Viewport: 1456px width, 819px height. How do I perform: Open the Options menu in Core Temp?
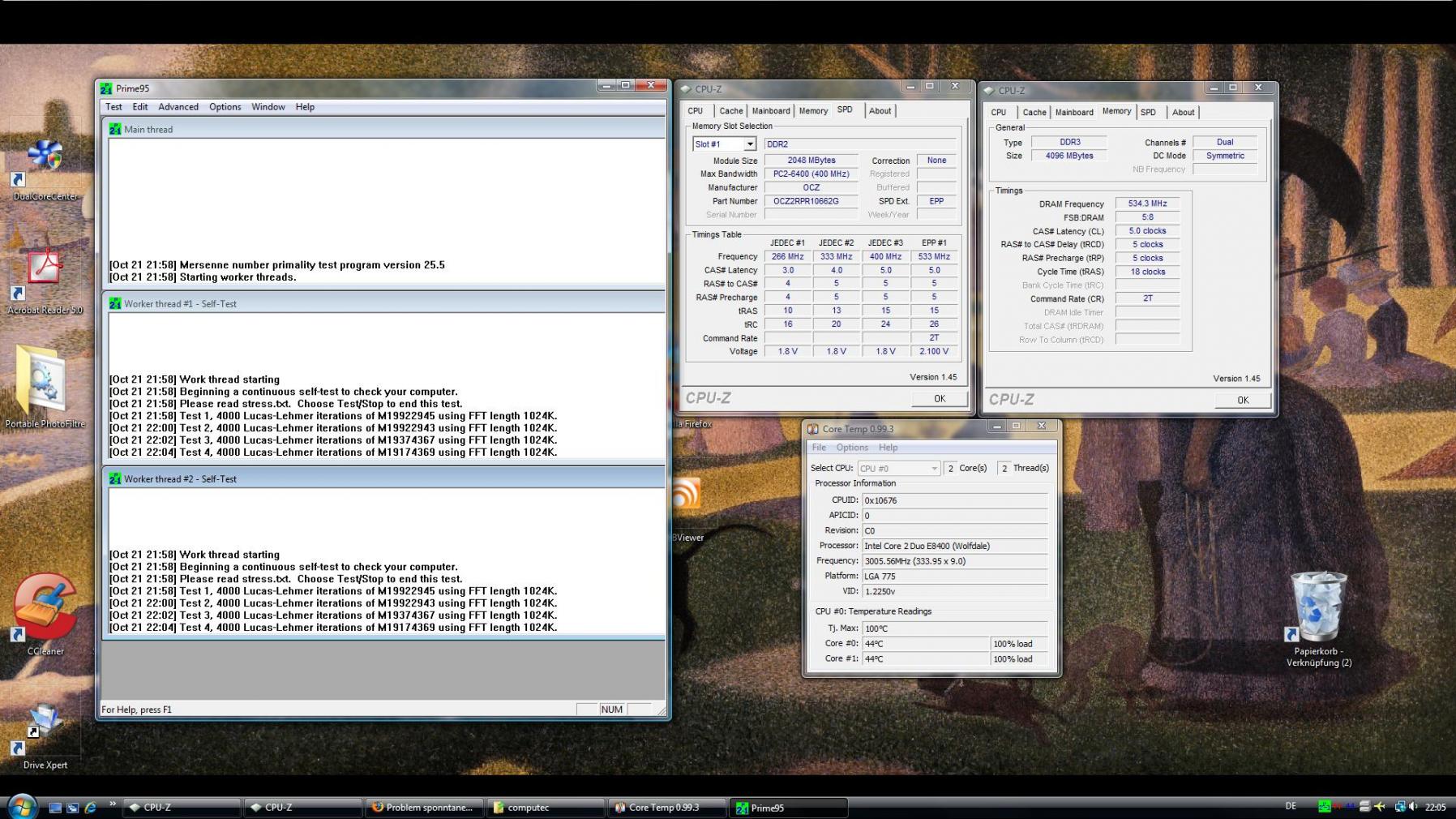tap(852, 448)
